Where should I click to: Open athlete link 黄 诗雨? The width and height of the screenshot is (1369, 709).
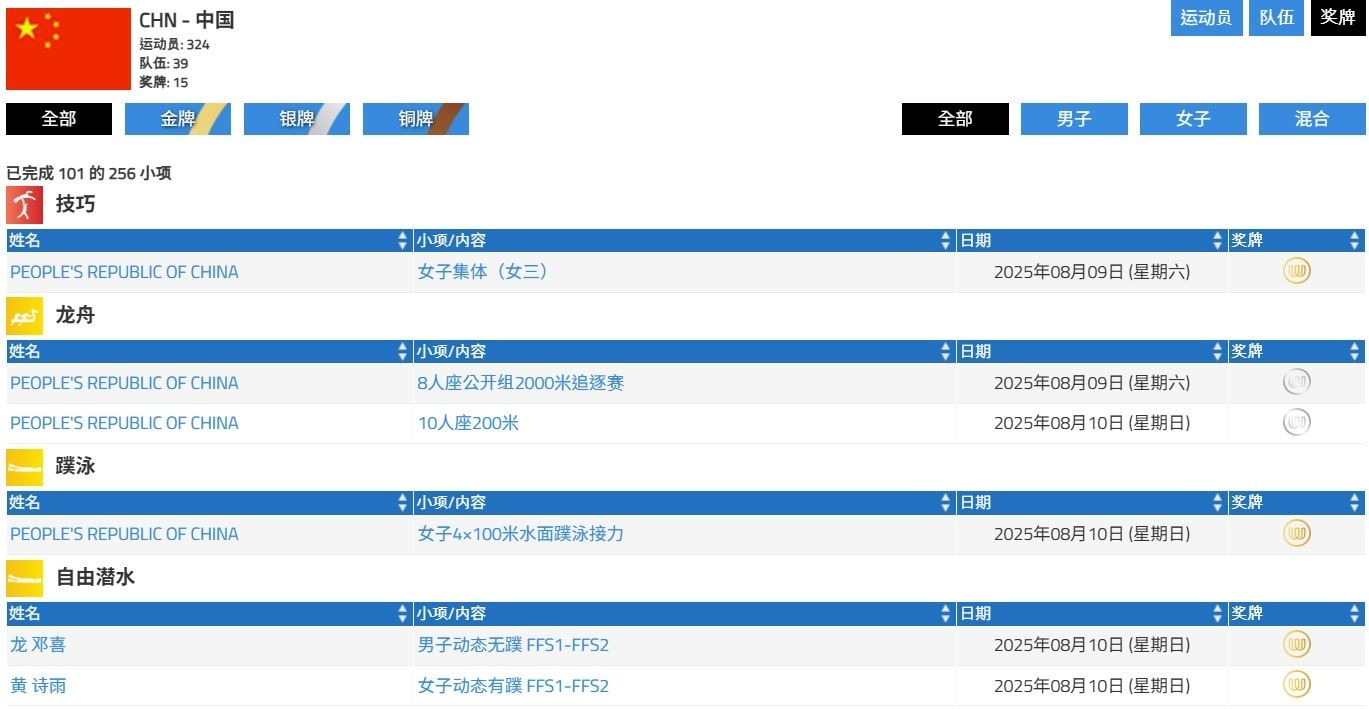(38, 686)
